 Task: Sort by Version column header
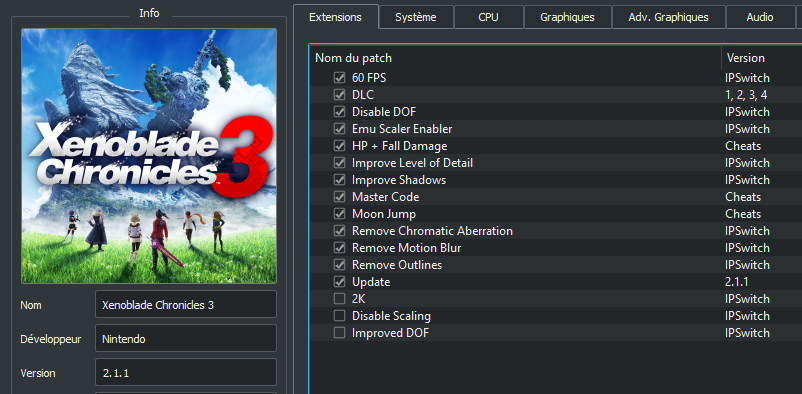762,58
